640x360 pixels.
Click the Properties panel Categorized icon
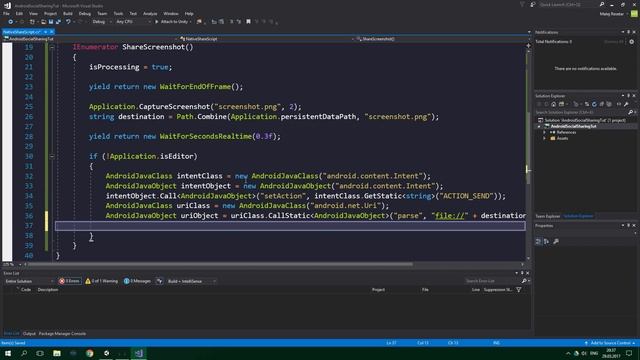538,242
